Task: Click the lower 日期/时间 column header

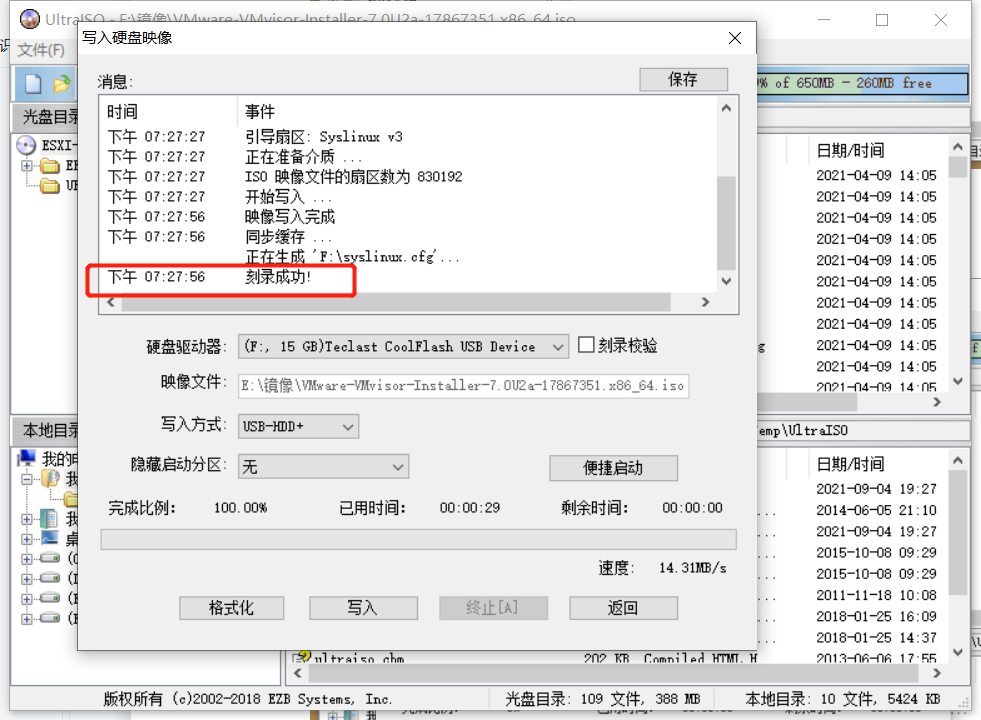Action: pyautogui.click(x=851, y=464)
